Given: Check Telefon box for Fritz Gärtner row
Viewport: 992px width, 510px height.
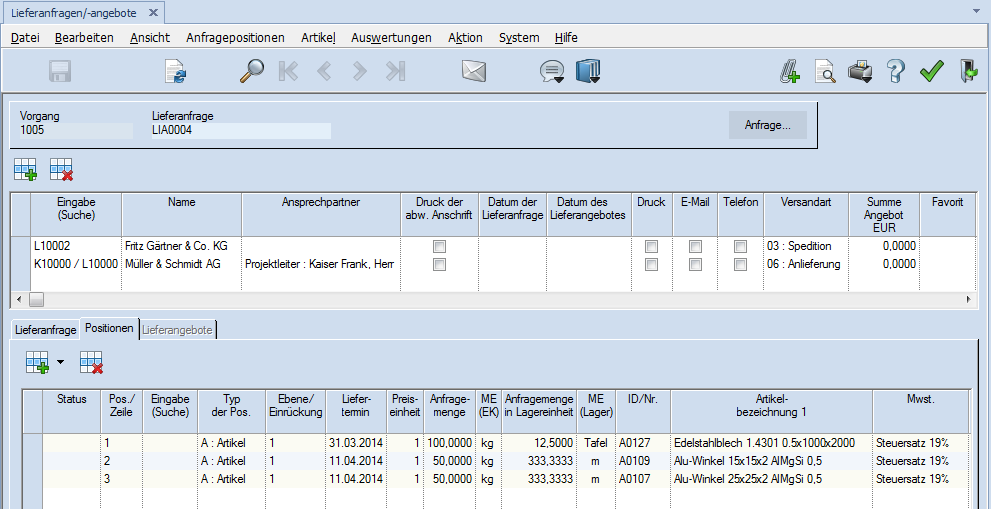Looking at the screenshot, I should (741, 246).
